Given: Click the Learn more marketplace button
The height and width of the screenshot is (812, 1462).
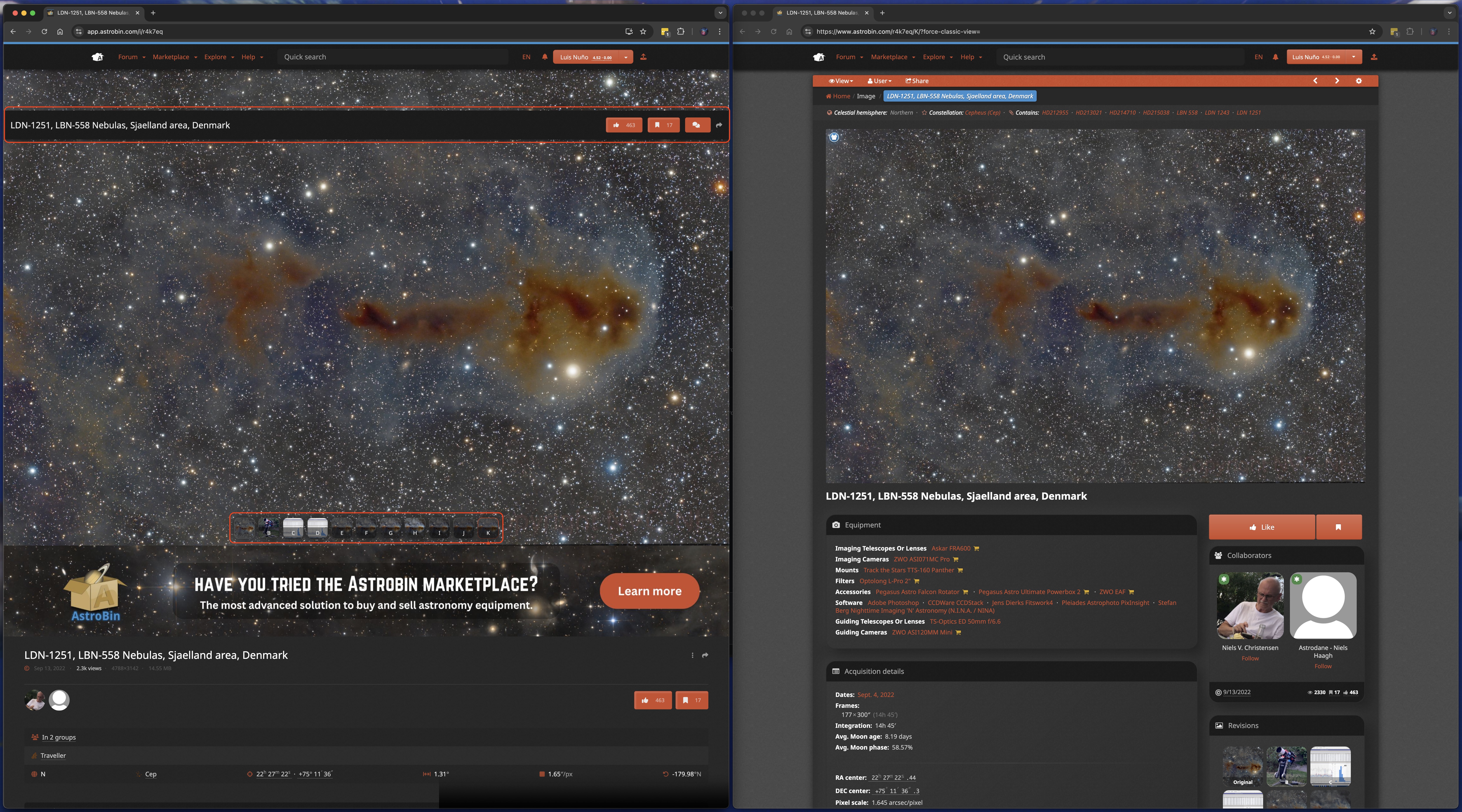Looking at the screenshot, I should click(x=649, y=591).
